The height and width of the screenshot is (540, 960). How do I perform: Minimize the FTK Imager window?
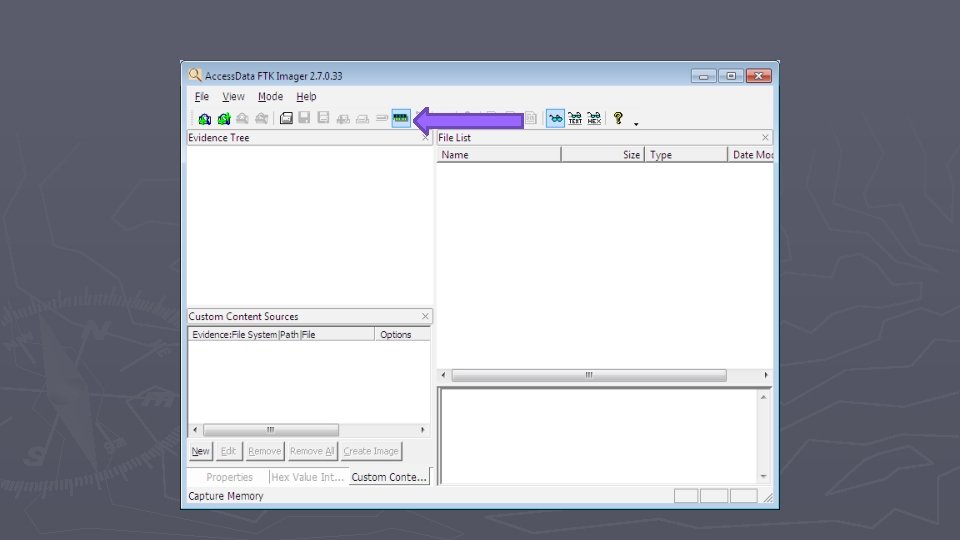pyautogui.click(x=703, y=76)
